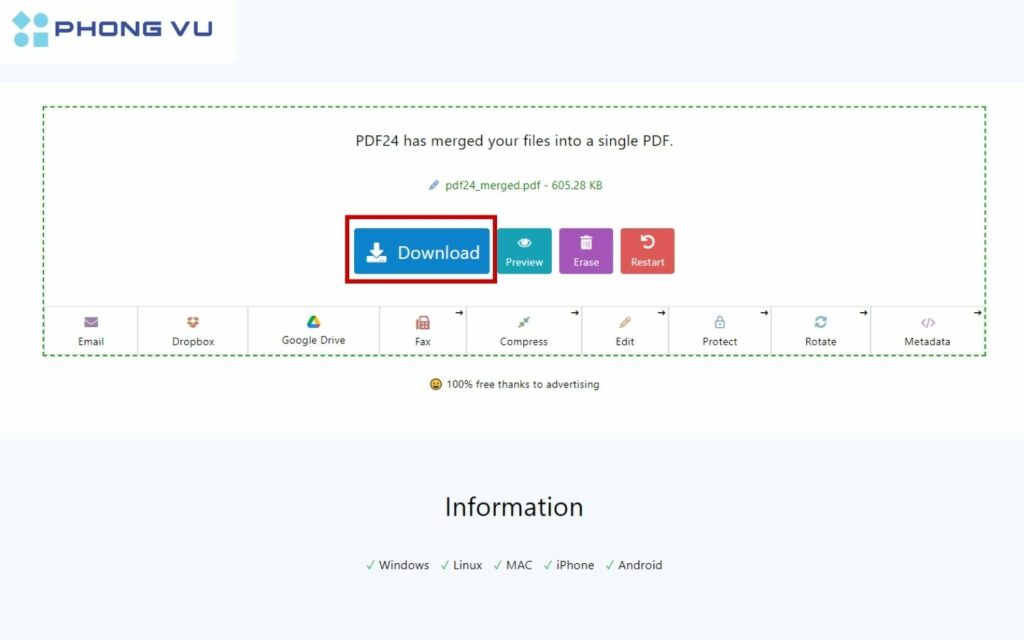Screen dimensions: 1024x640
Task: Erase the merged file
Action: click(586, 251)
